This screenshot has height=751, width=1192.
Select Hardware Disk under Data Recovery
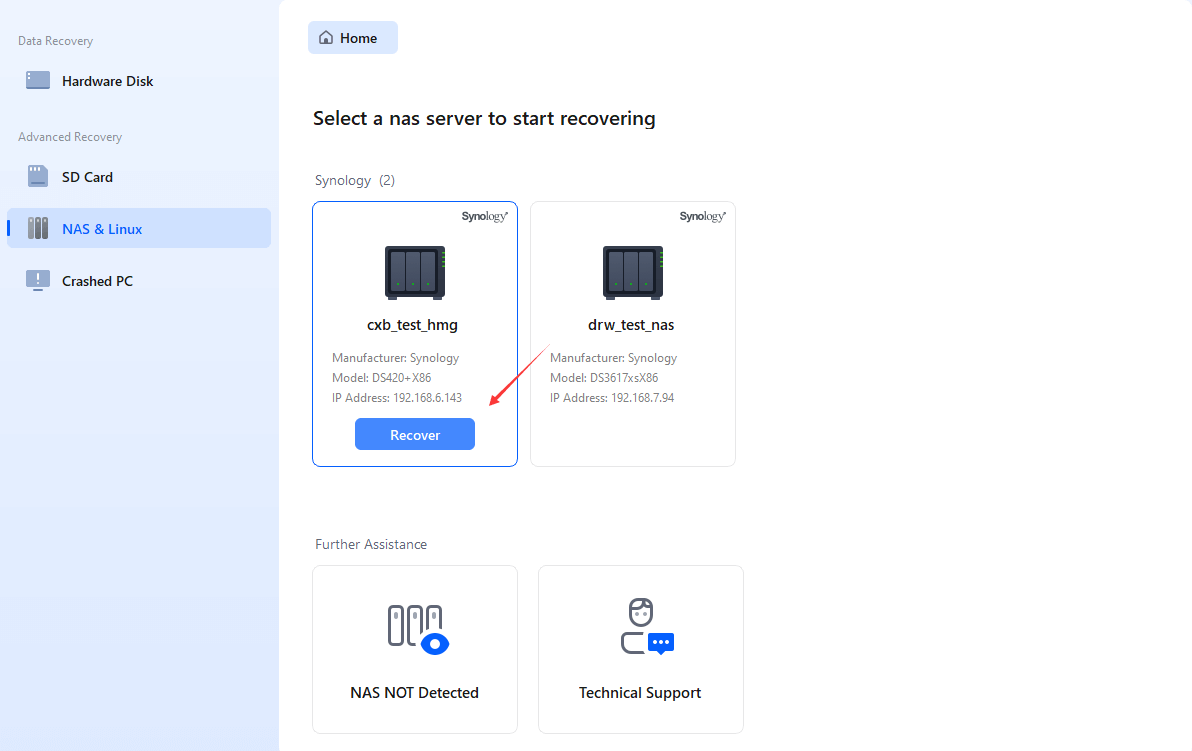point(107,80)
